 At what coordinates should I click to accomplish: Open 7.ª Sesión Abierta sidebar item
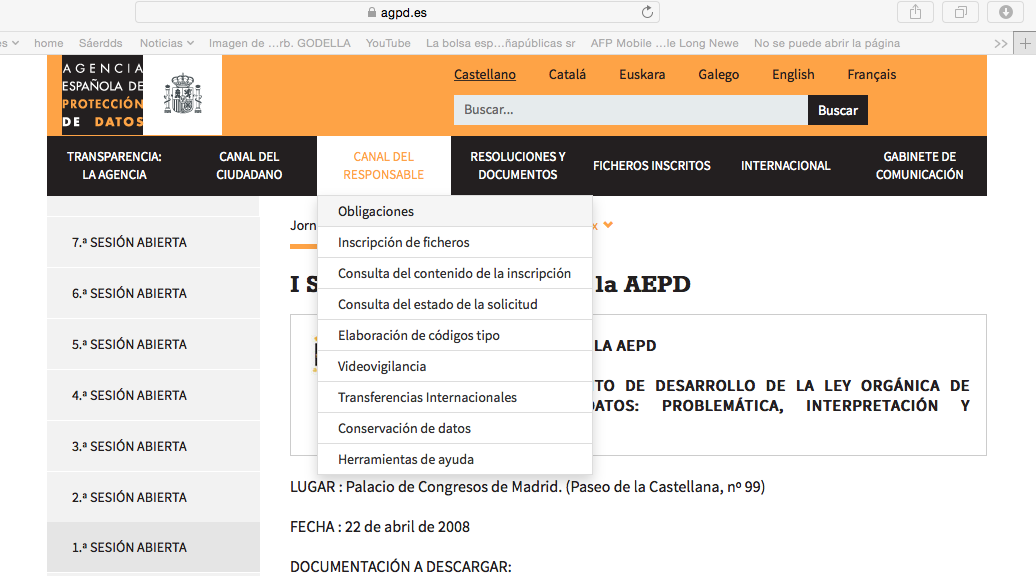click(153, 242)
